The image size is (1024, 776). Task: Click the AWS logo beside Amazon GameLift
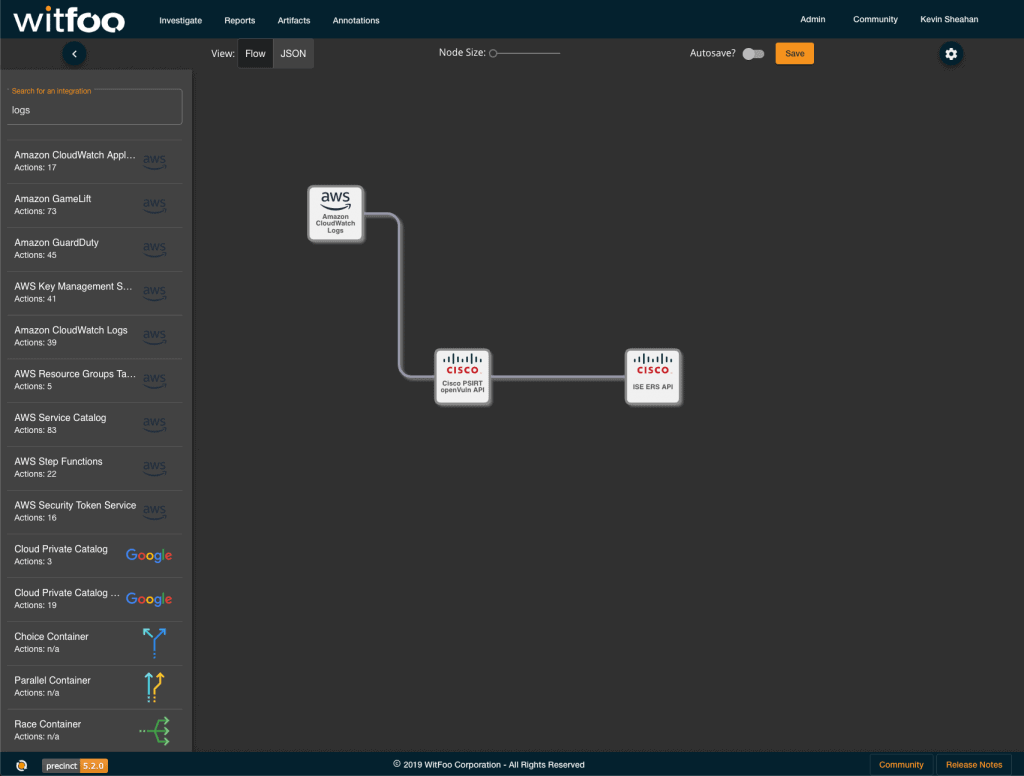pos(154,204)
